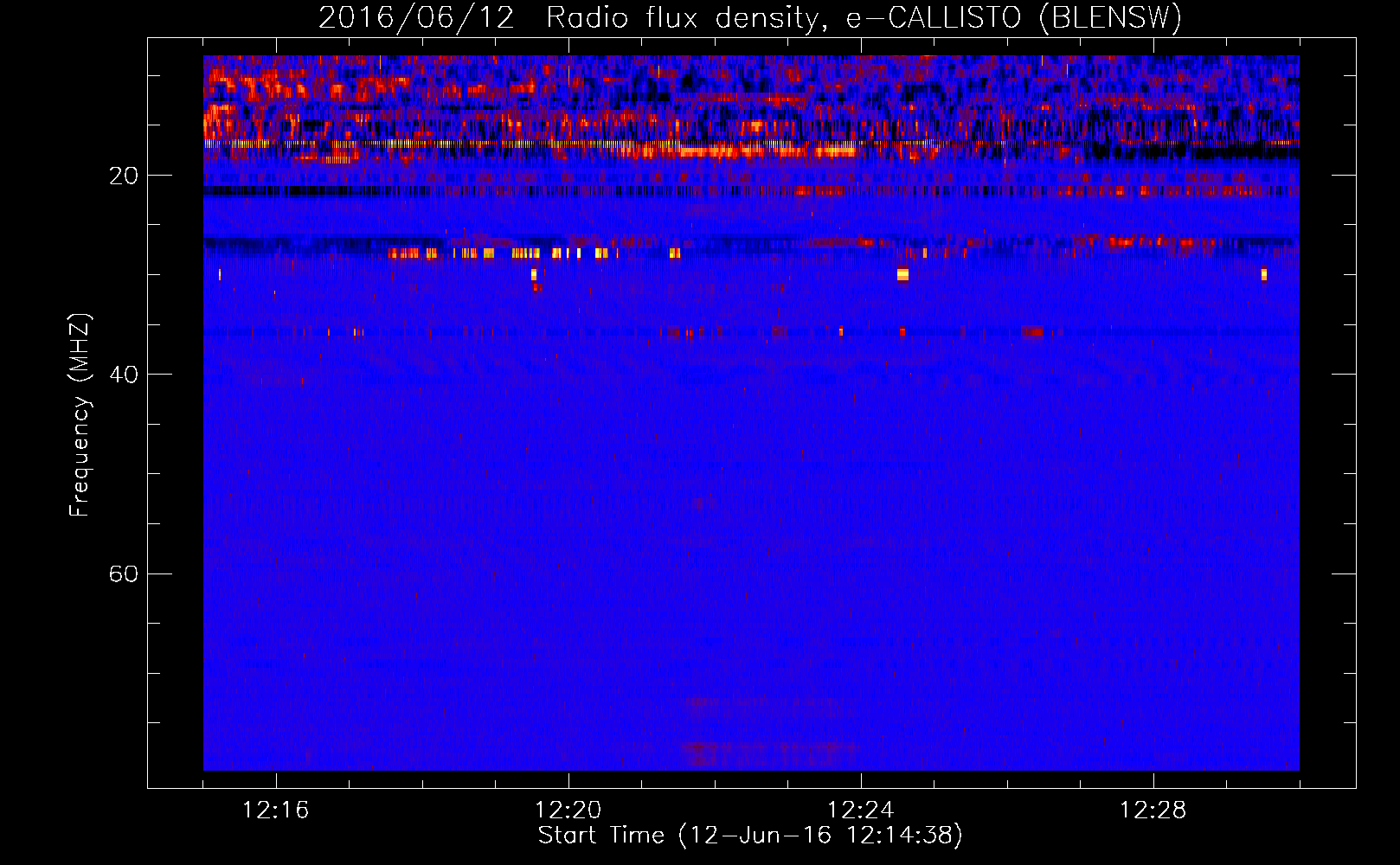Click the '12:28' time tick label
This screenshot has height=865, width=1400.
(1153, 811)
